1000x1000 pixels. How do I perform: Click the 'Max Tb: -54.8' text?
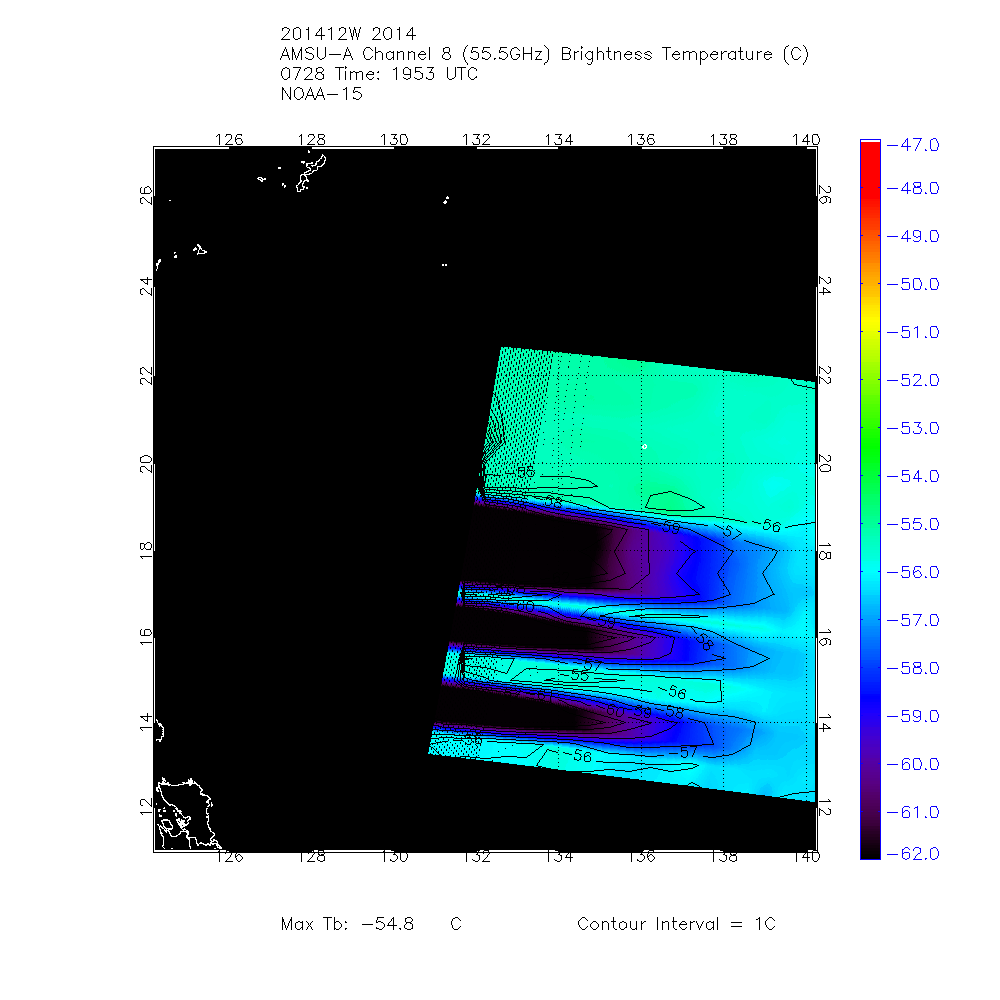[x=347, y=923]
